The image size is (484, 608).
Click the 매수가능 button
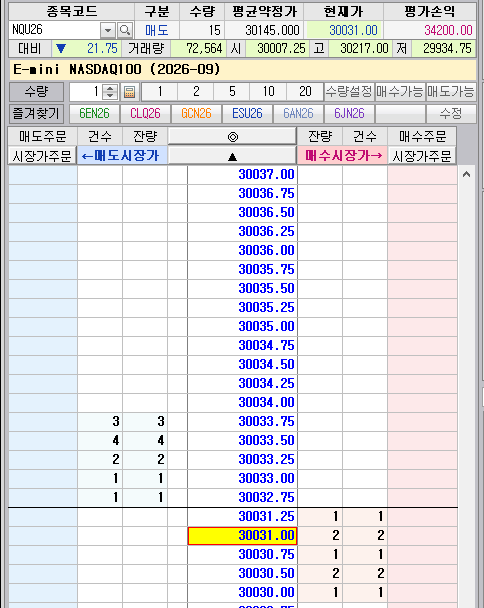pos(400,92)
